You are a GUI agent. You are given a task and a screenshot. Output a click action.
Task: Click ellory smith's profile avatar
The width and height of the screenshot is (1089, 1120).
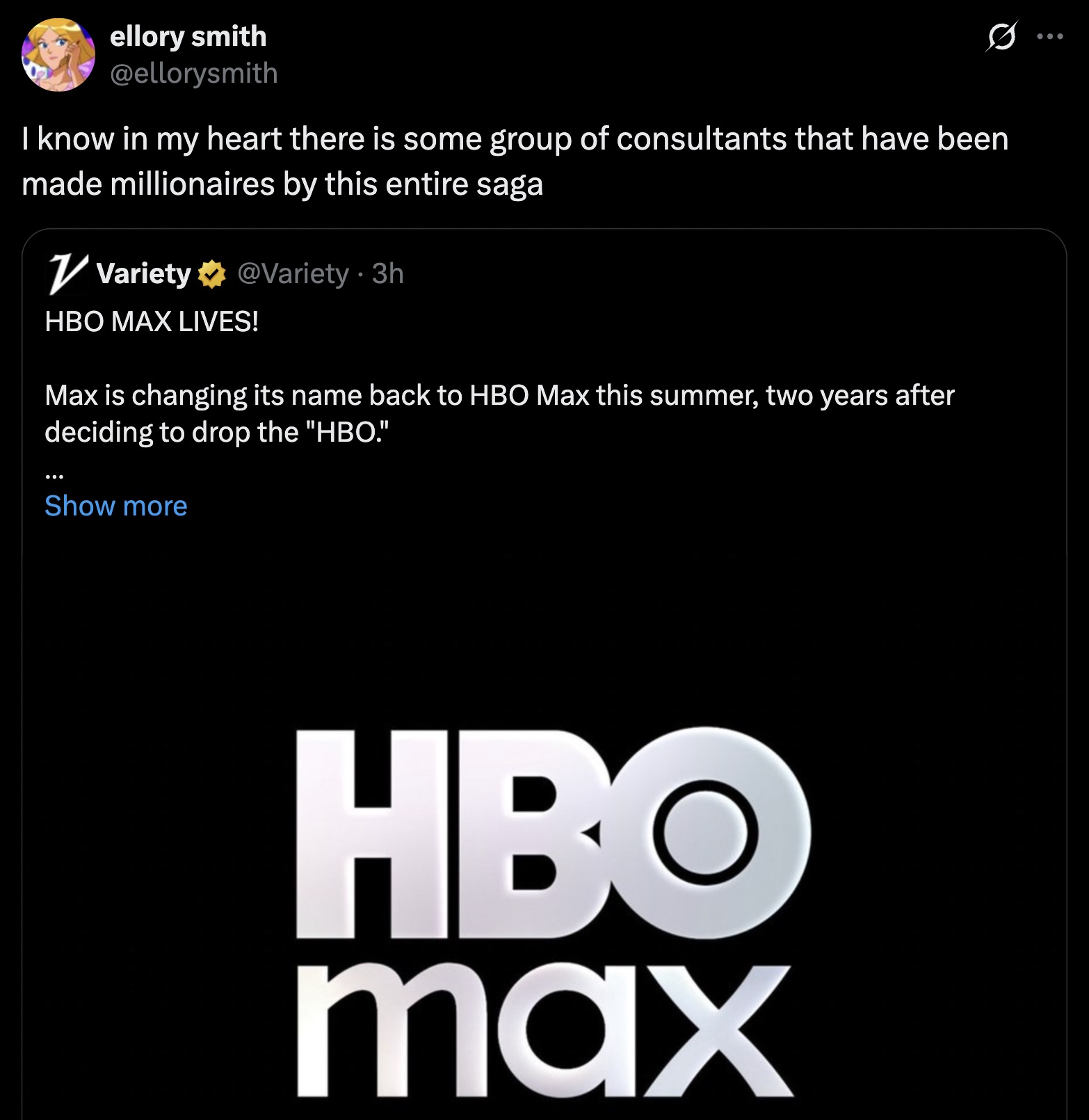(x=58, y=55)
